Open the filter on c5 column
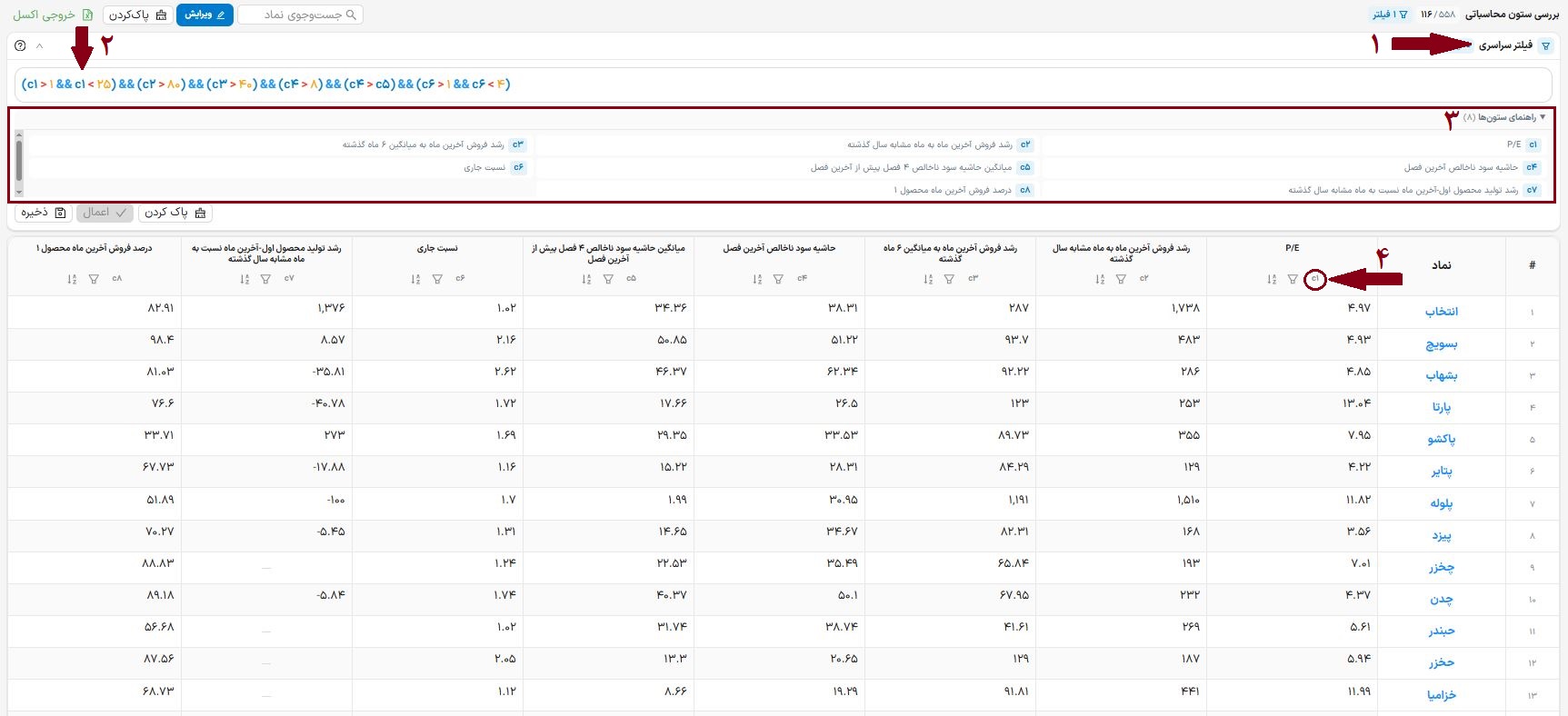The width and height of the screenshot is (1568, 716). (607, 279)
